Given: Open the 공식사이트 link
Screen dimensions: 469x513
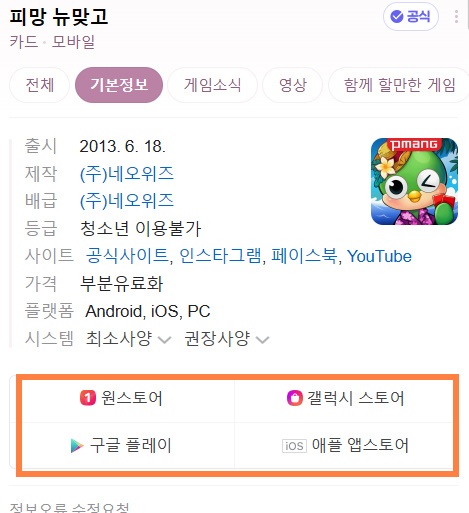Looking at the screenshot, I should 127,256.
